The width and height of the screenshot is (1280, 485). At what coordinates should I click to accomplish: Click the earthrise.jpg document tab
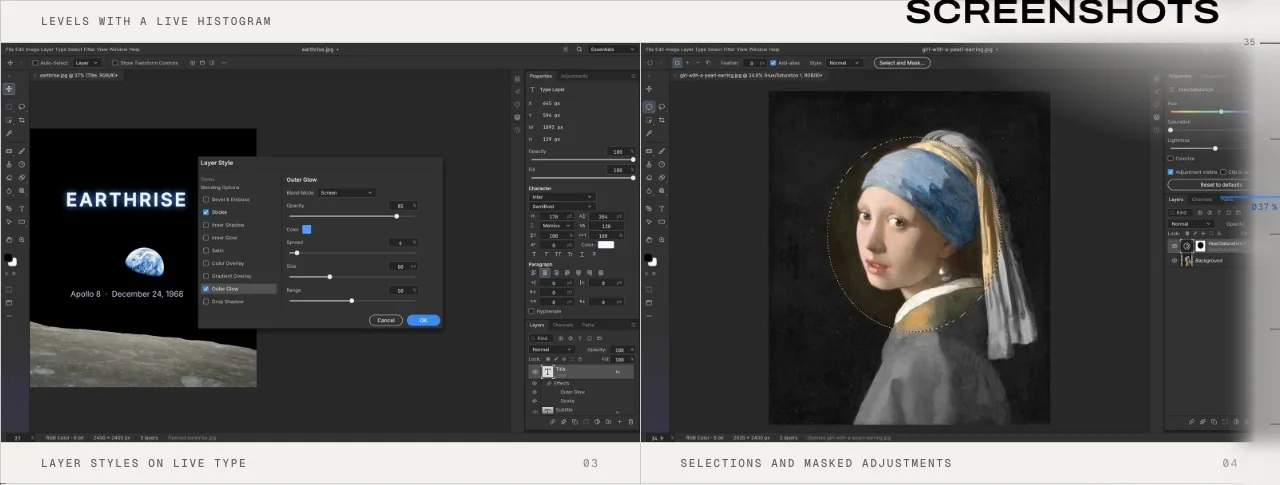79,75
